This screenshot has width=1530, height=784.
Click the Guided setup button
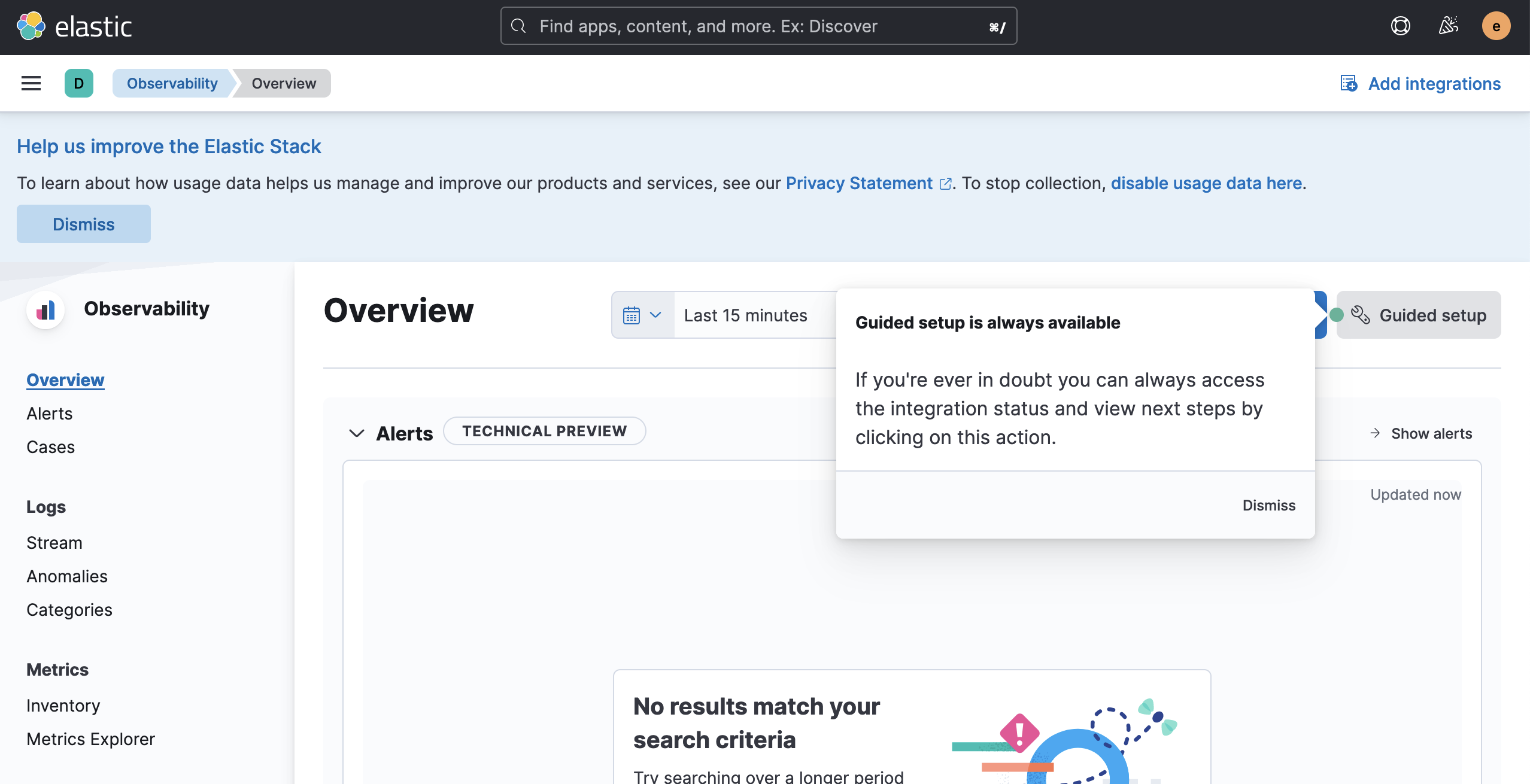coord(1419,315)
